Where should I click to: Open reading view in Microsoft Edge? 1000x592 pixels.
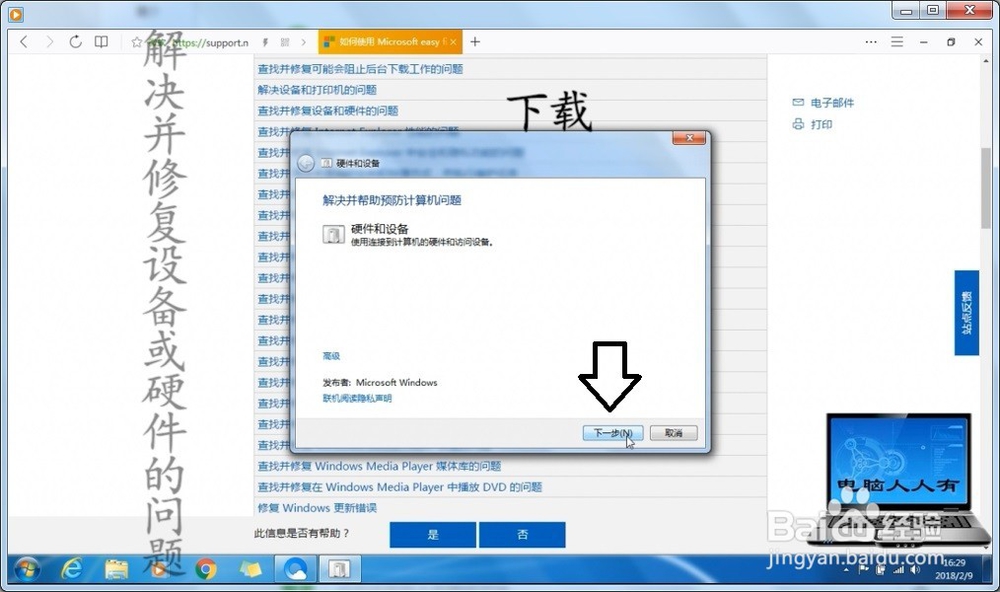[x=100, y=42]
